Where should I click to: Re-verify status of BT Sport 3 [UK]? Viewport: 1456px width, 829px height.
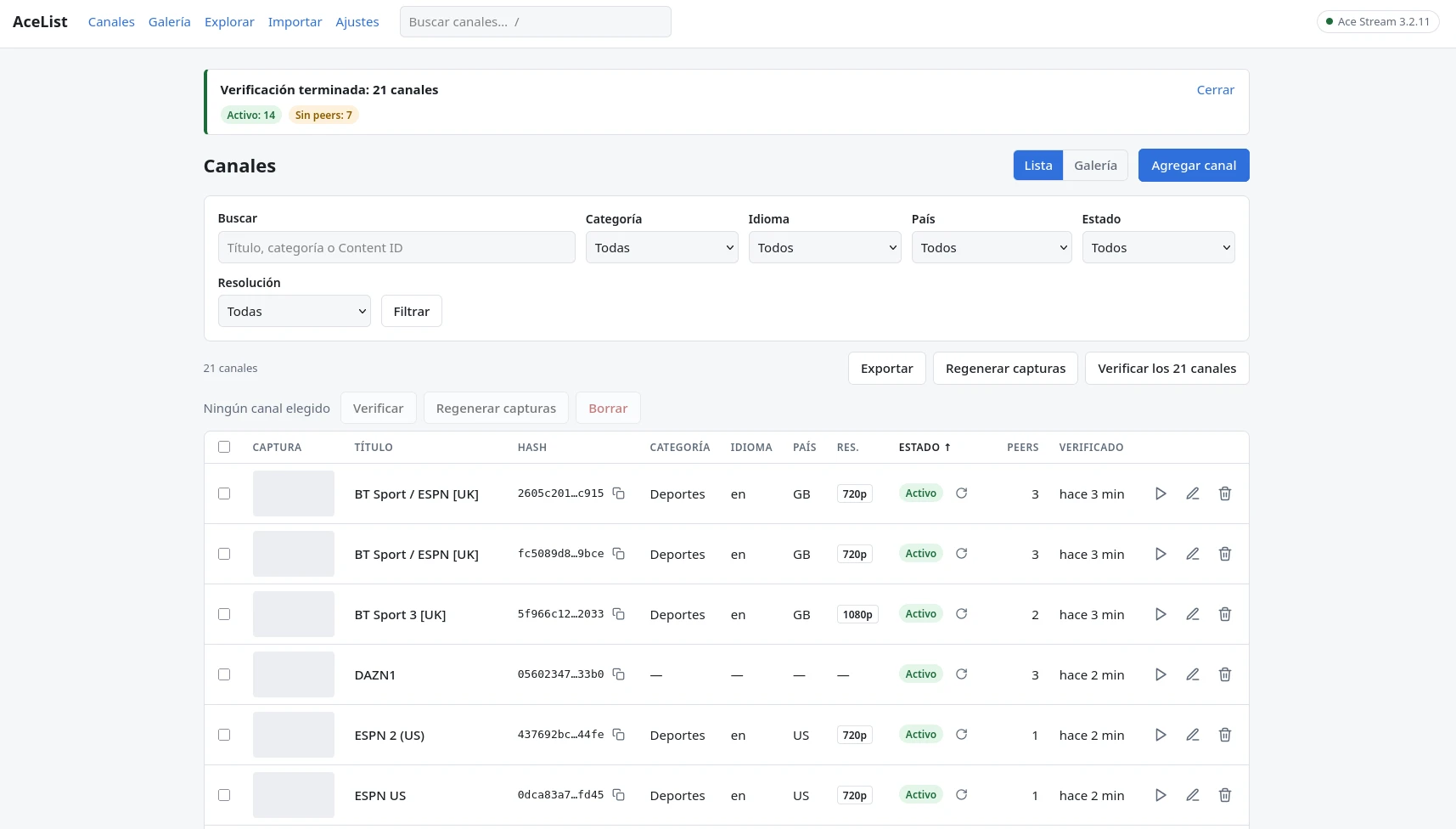coord(962,613)
